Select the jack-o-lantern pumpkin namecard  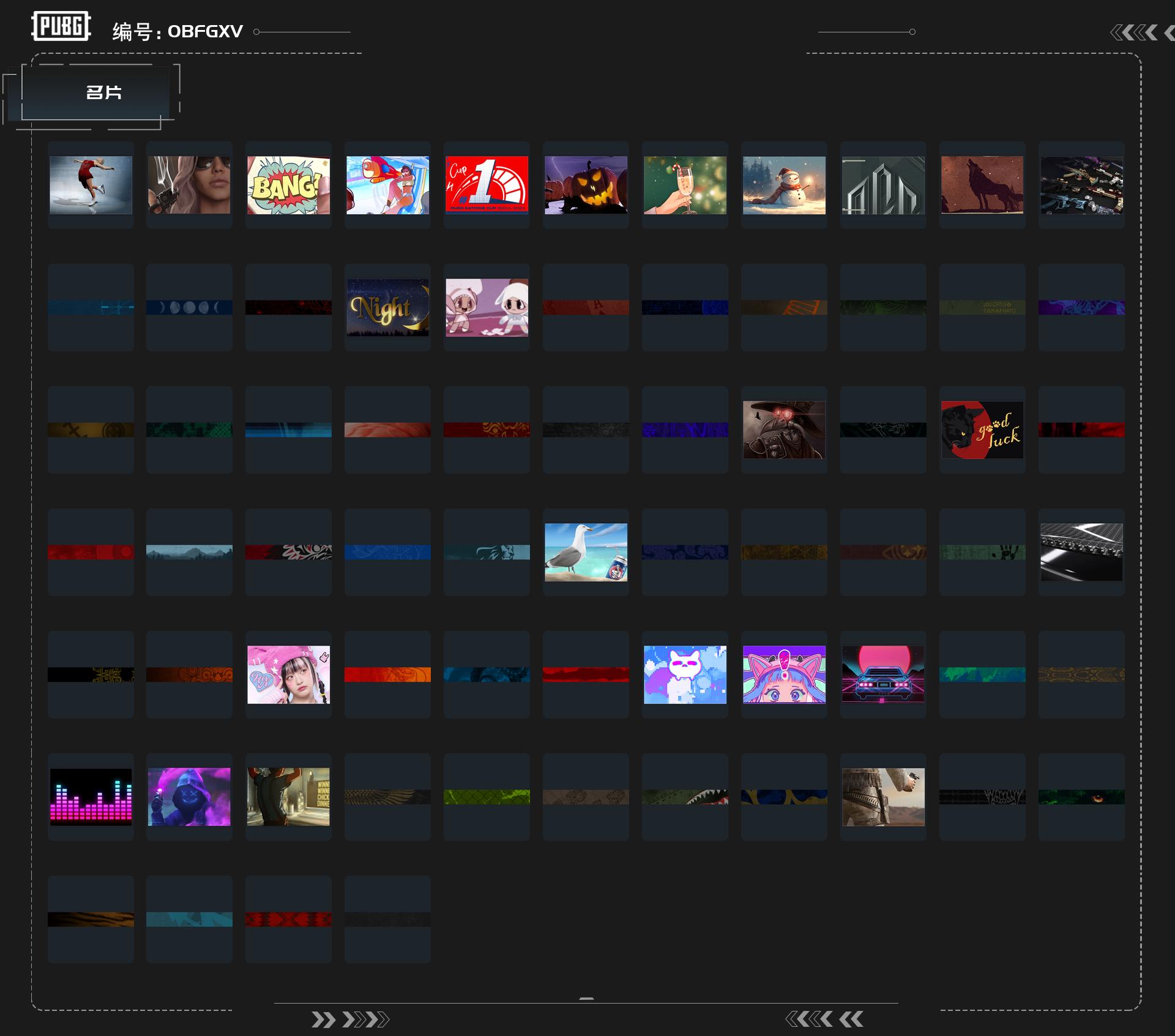click(x=586, y=185)
